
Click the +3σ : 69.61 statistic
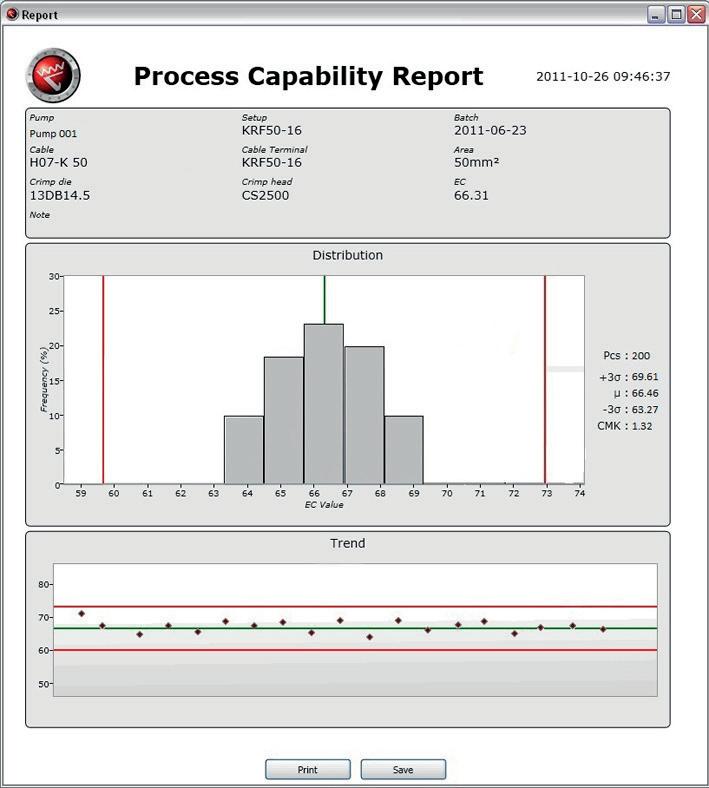point(629,377)
